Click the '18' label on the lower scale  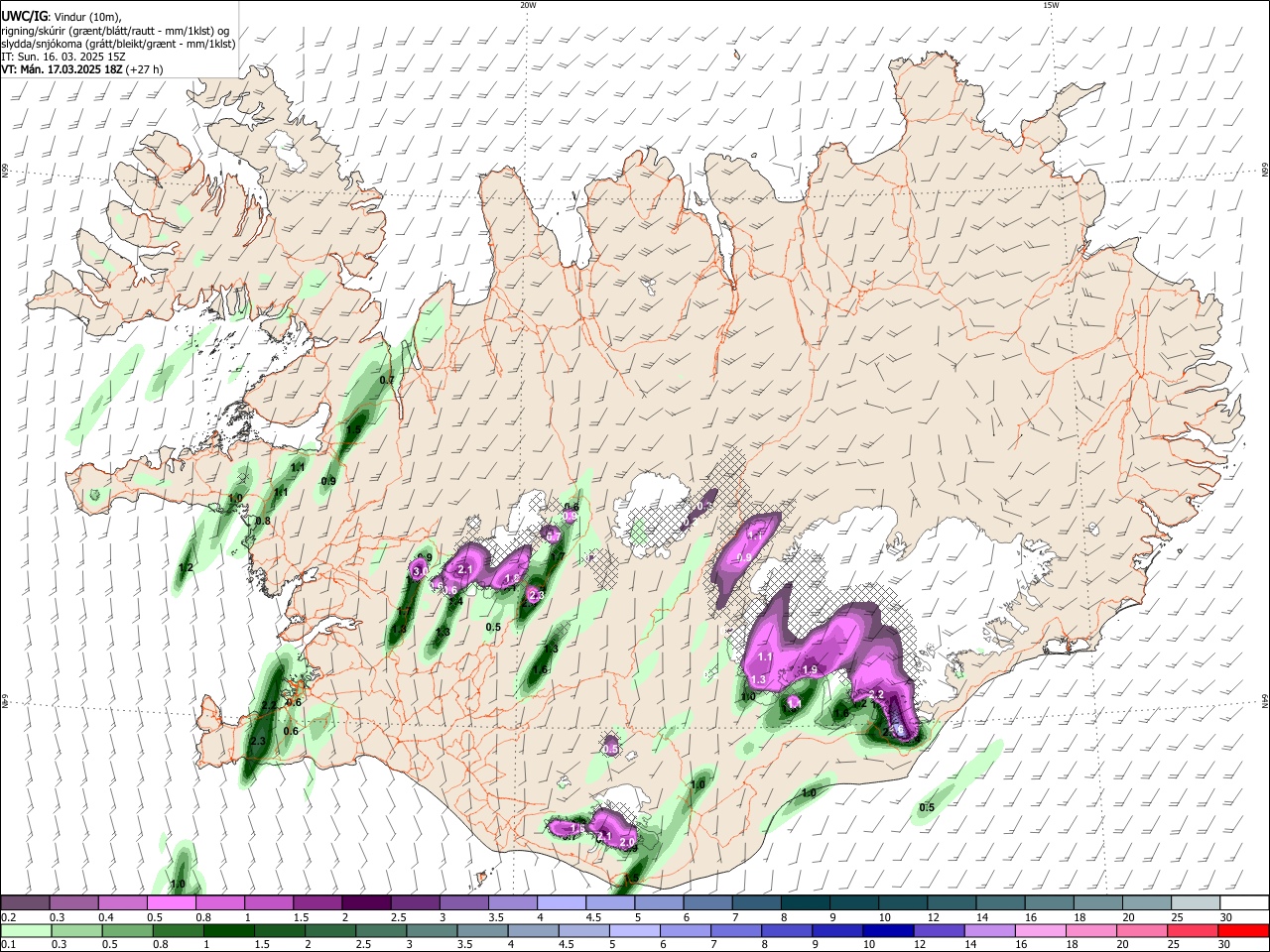1072,944
